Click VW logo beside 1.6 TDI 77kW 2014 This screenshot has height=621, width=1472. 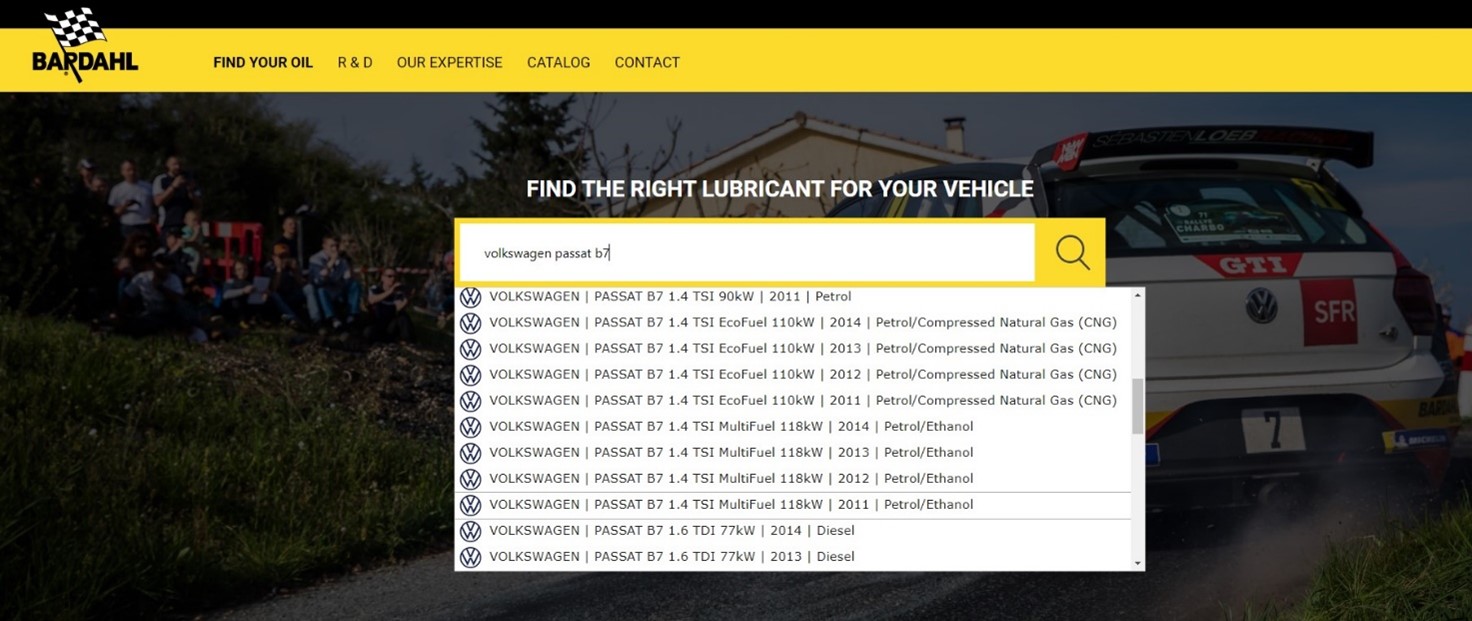point(470,531)
